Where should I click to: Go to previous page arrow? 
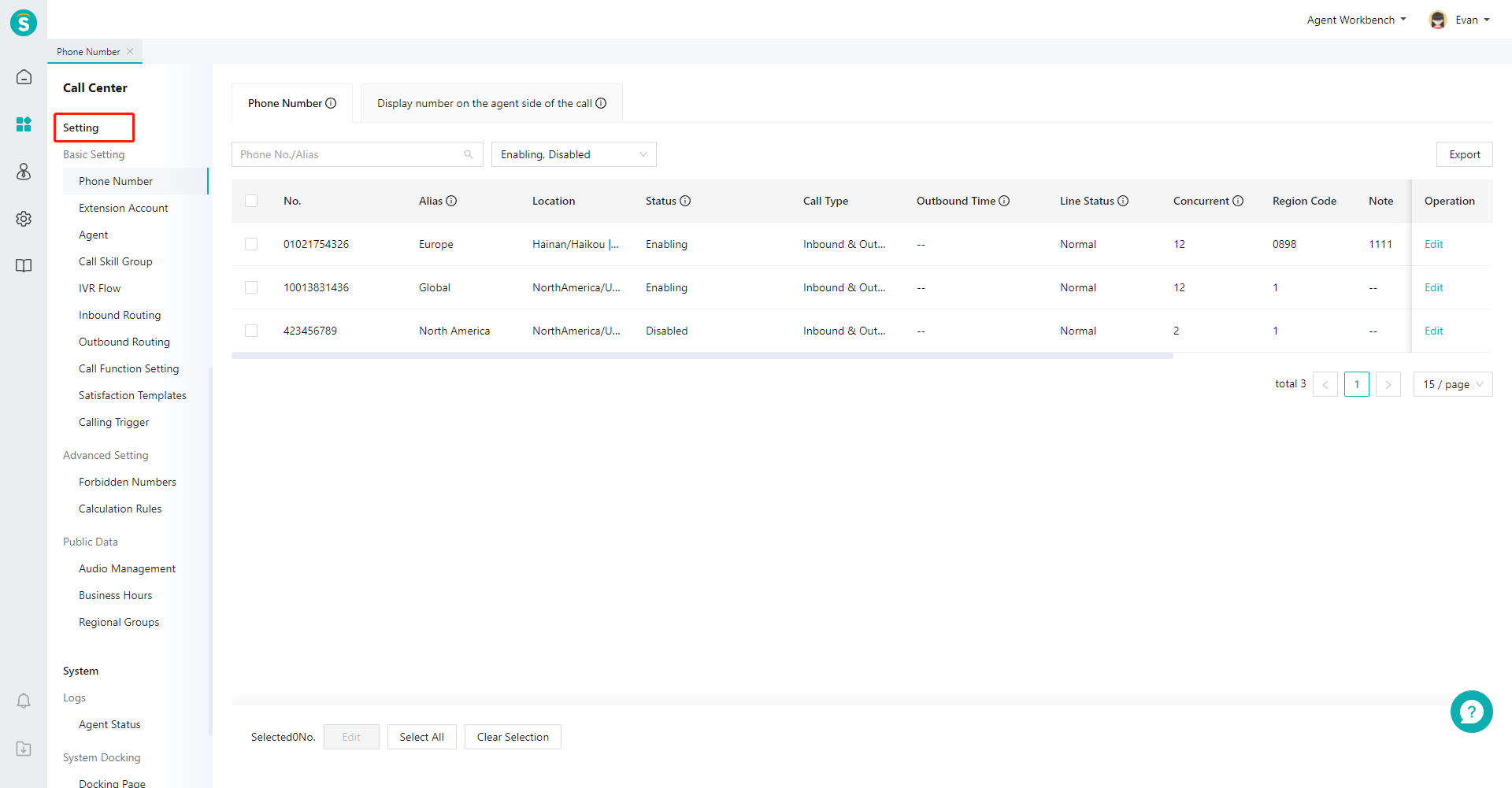coord(1325,384)
